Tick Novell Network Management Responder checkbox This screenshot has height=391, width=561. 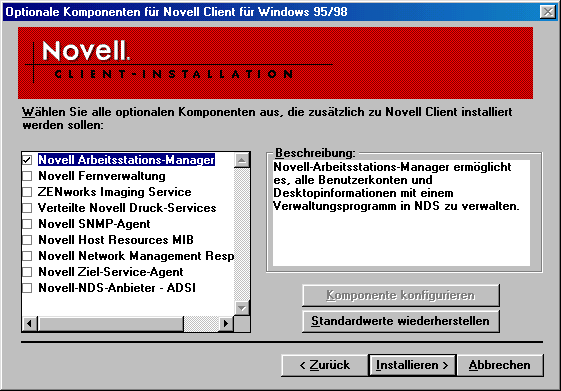27,256
